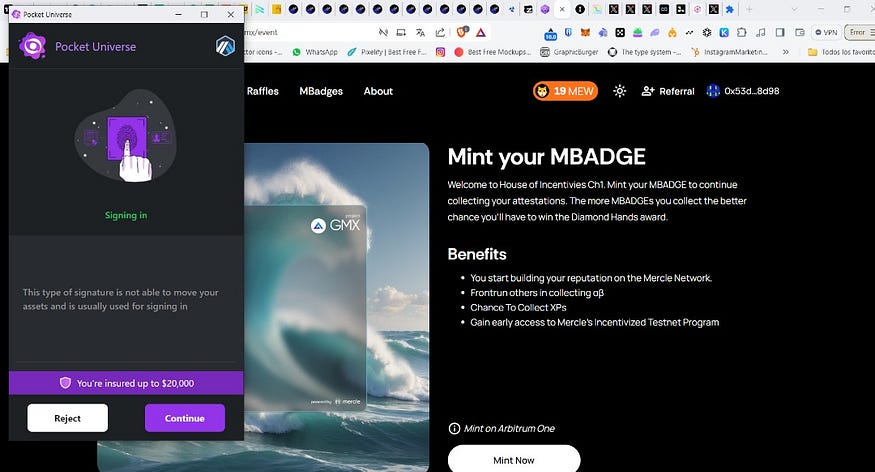The width and height of the screenshot is (875, 472).
Task: Click the translate page icon in address bar
Action: (420, 32)
